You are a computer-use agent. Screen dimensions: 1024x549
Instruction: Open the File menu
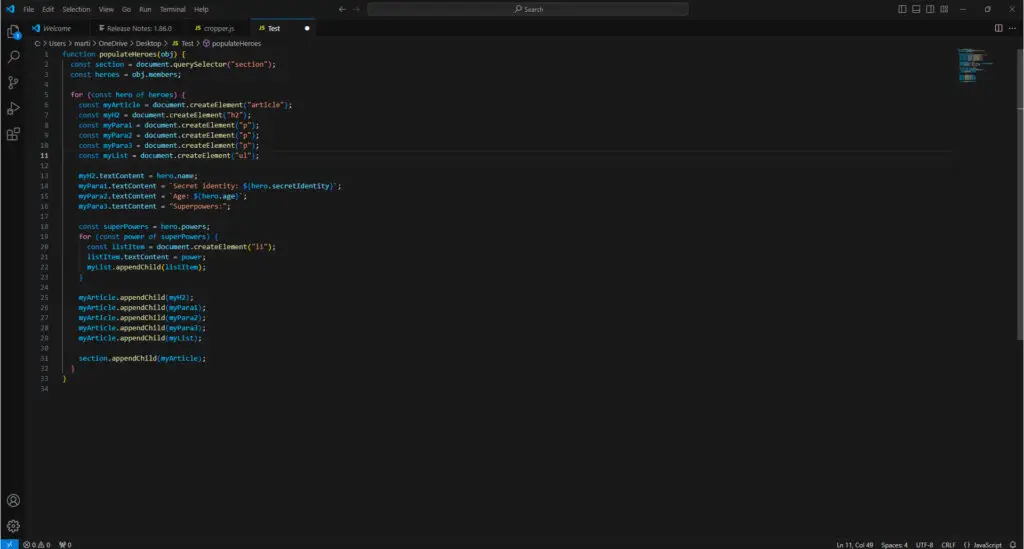coord(29,9)
